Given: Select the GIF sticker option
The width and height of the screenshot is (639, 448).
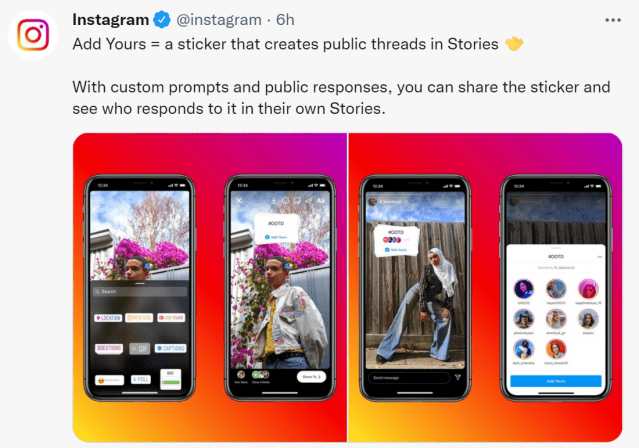Looking at the screenshot, I should tap(140, 349).
